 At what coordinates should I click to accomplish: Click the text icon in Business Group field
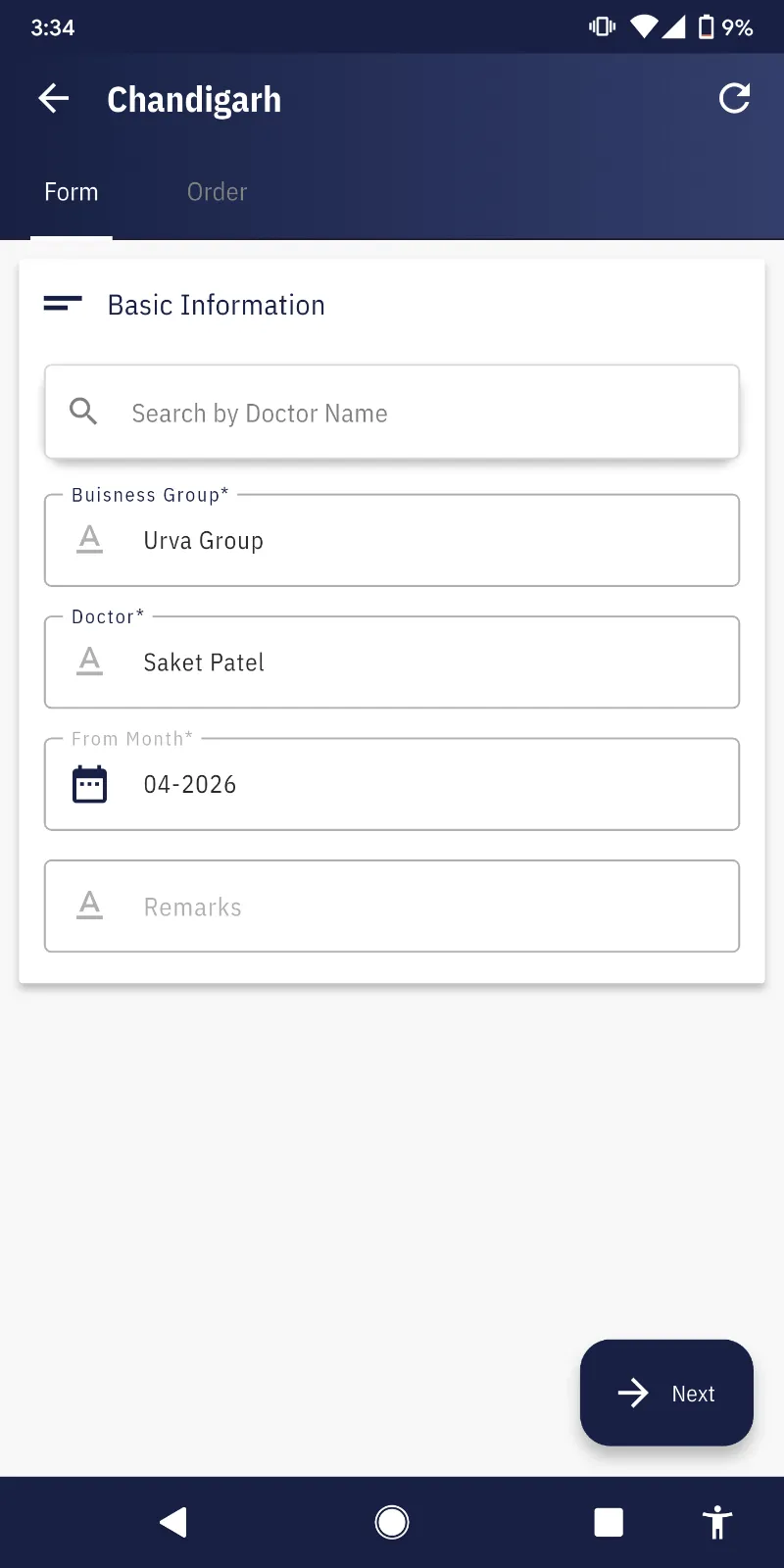pos(90,540)
